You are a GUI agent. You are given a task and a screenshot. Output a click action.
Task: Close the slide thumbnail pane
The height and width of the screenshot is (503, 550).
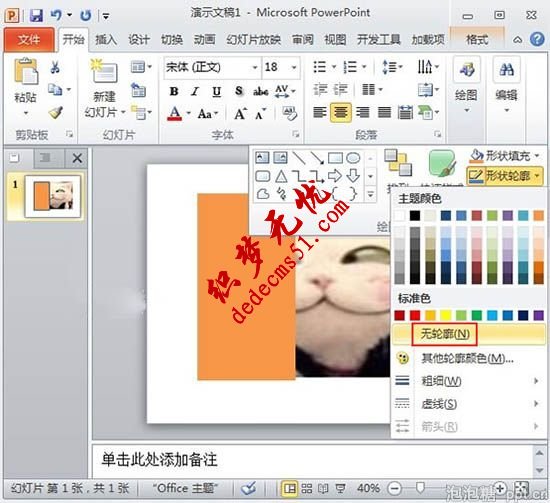tap(77, 158)
